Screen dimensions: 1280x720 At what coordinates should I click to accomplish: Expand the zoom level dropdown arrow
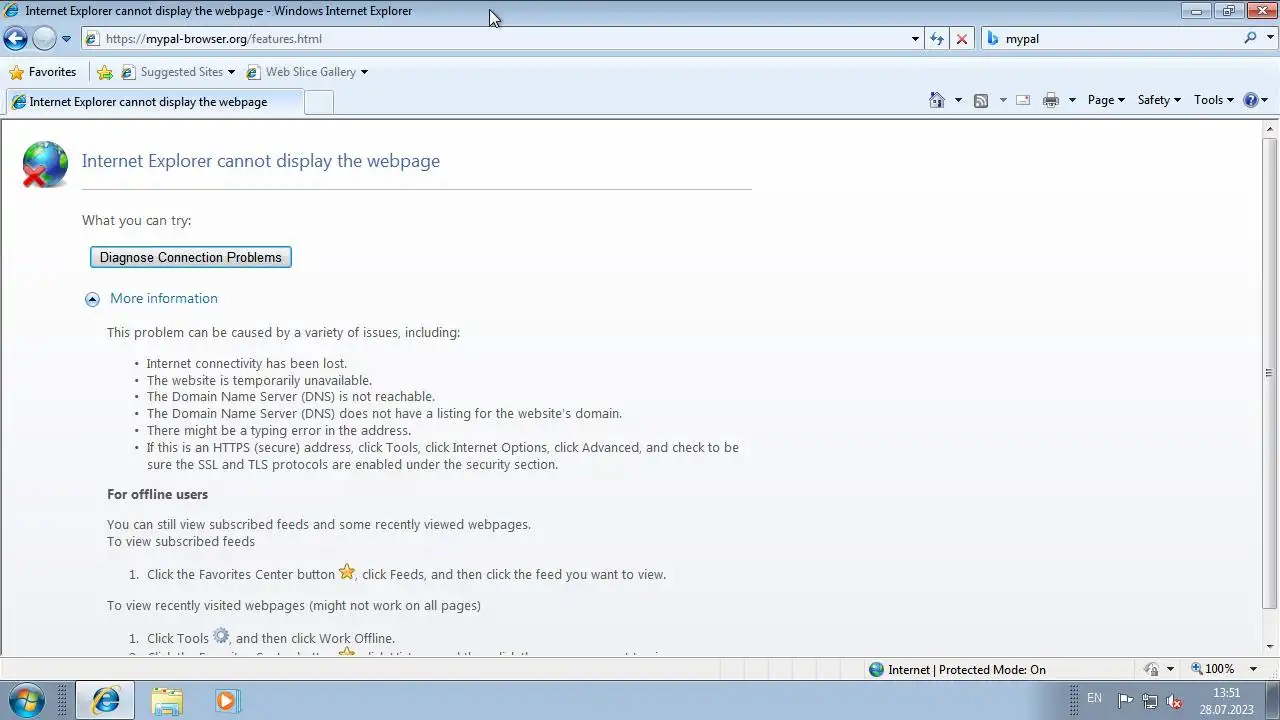(x=1253, y=669)
